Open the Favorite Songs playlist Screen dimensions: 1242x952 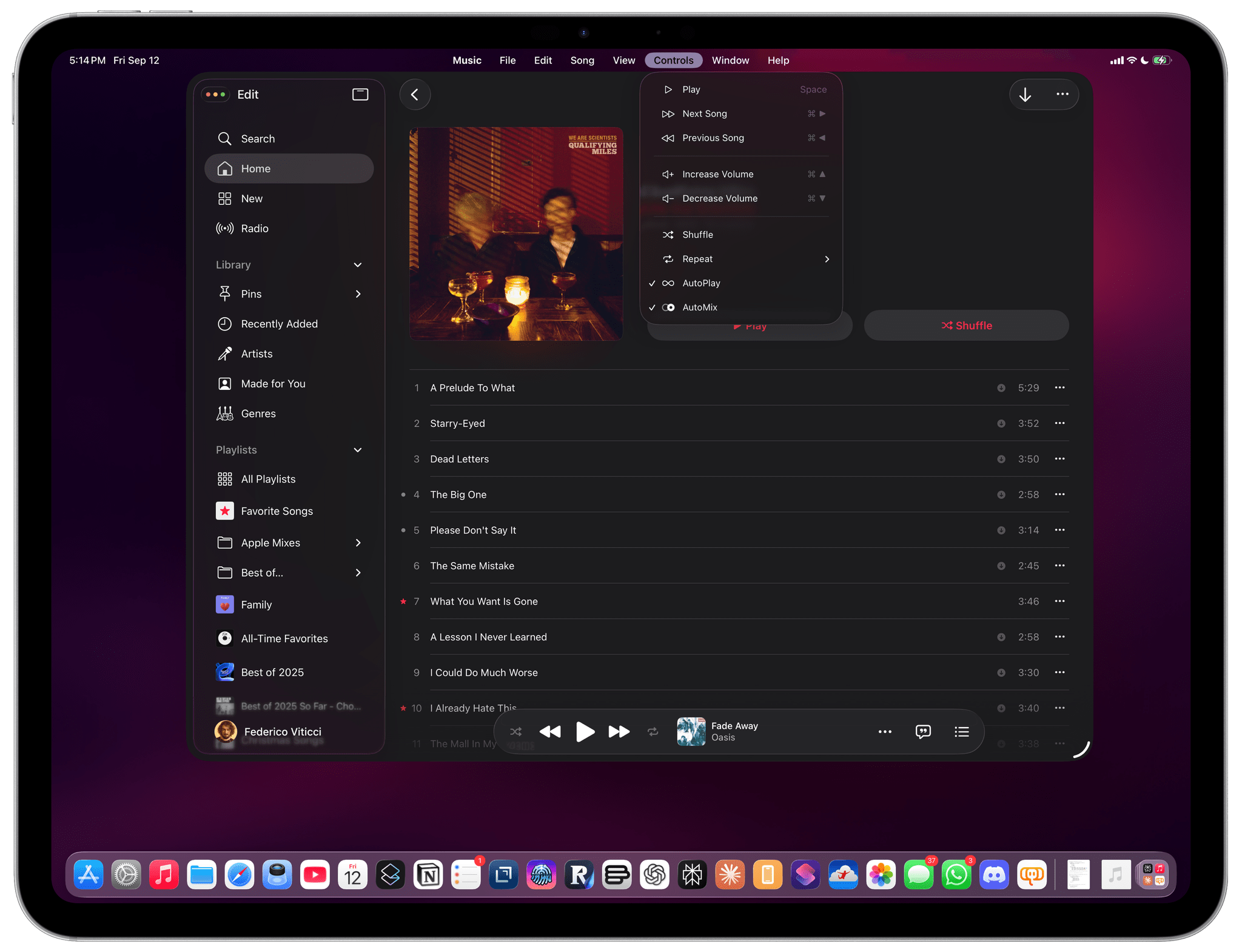[277, 511]
